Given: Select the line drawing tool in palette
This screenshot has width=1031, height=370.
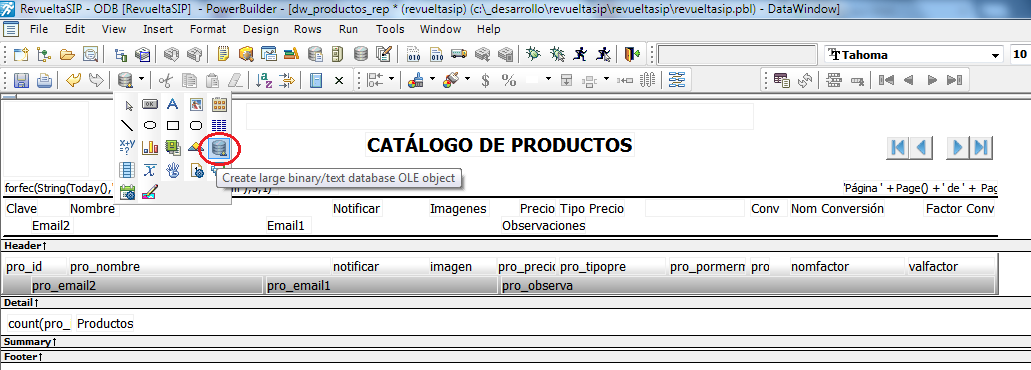Looking at the screenshot, I should click(128, 125).
